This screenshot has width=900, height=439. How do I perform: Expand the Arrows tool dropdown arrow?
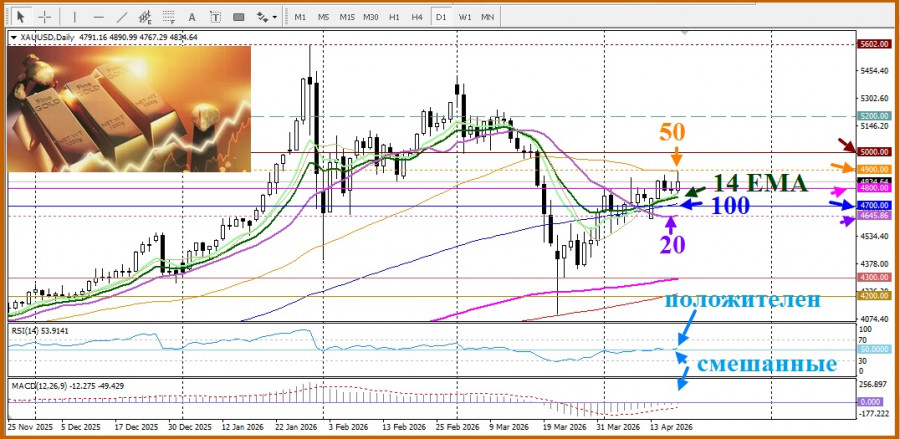[275, 17]
